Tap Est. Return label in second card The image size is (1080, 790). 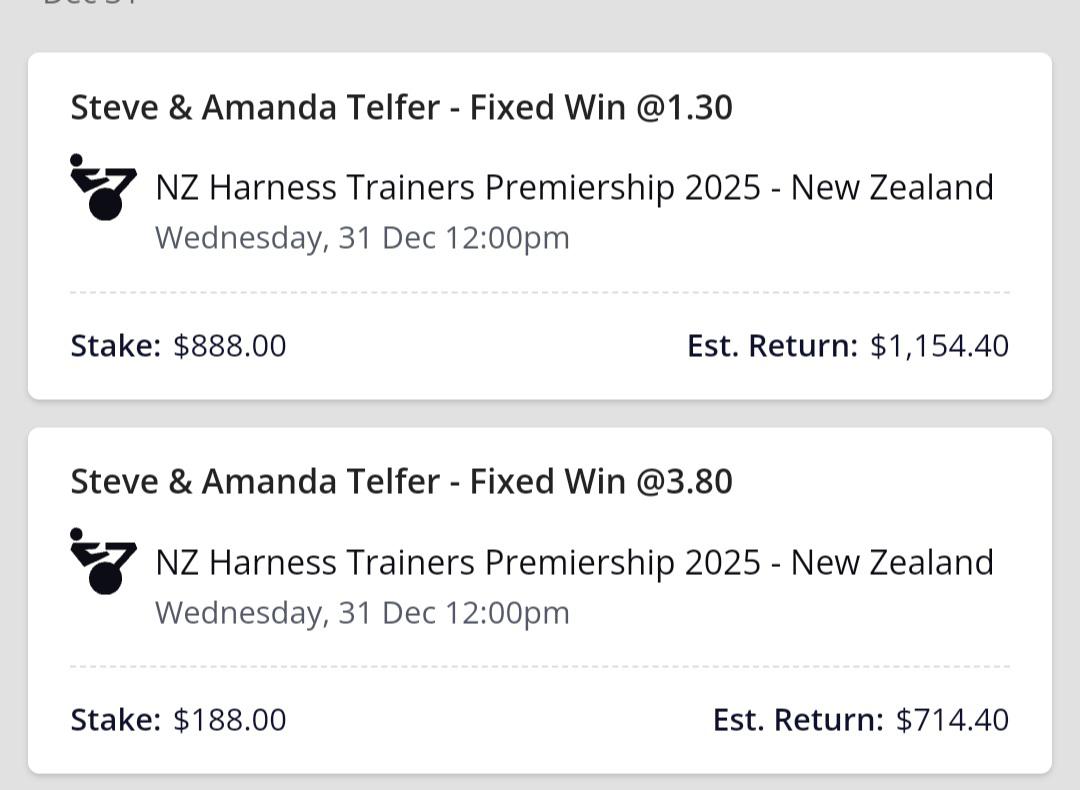(798, 720)
